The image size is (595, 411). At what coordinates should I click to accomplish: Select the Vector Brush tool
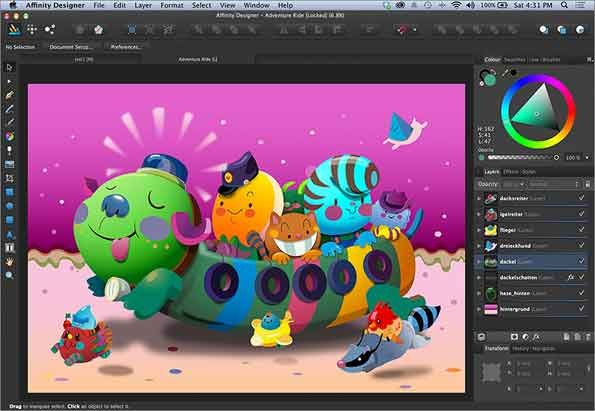coord(9,122)
